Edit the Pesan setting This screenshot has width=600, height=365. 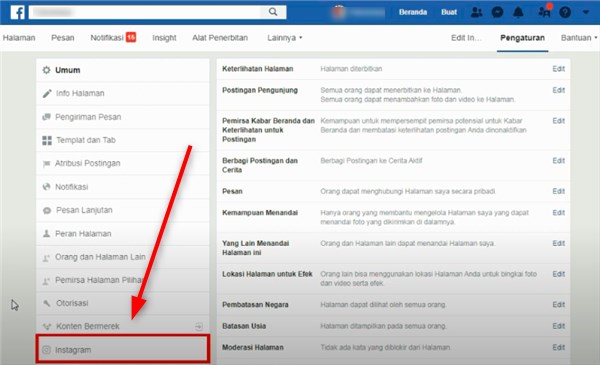[558, 191]
